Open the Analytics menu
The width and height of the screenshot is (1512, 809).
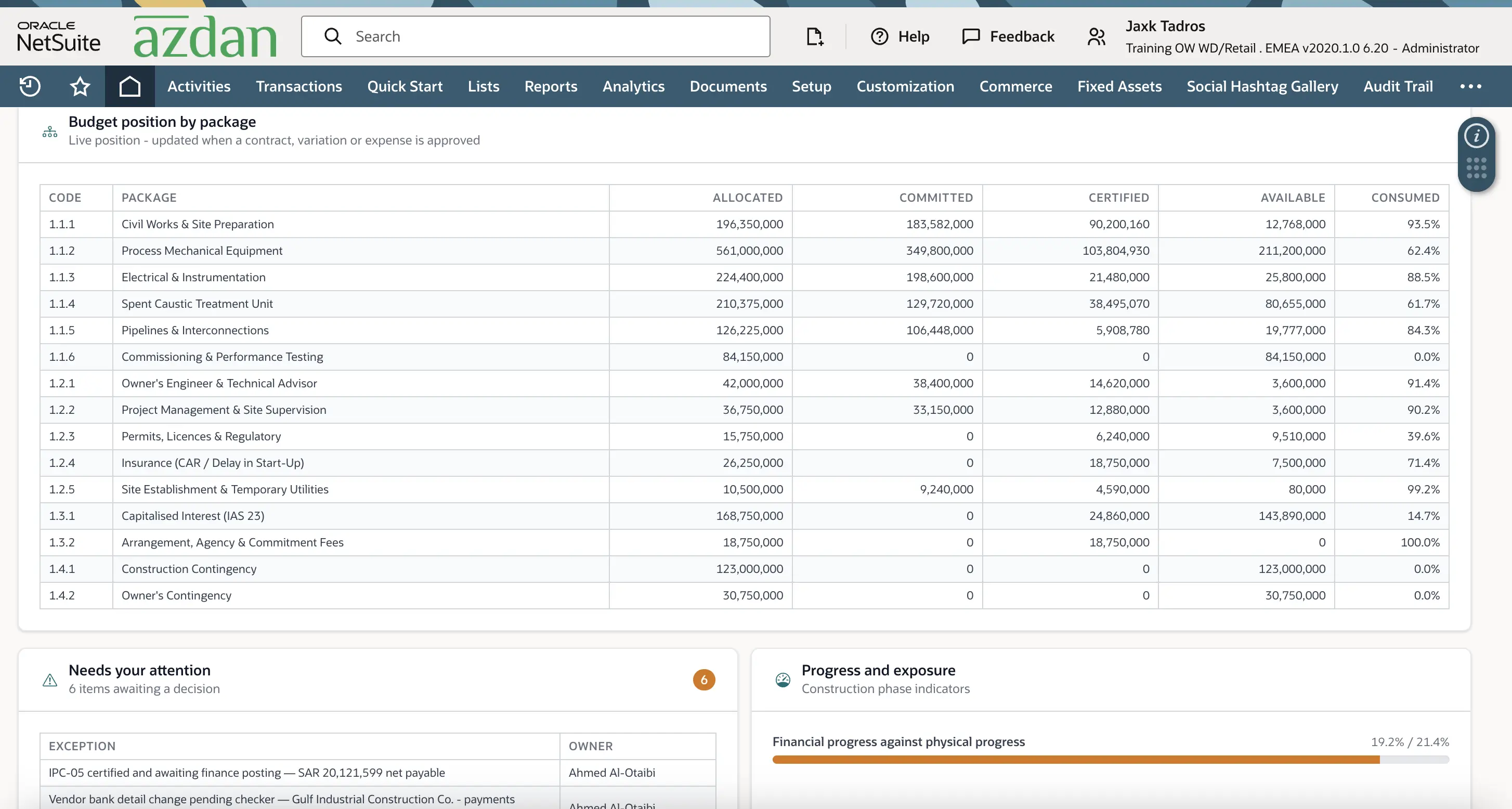point(633,86)
